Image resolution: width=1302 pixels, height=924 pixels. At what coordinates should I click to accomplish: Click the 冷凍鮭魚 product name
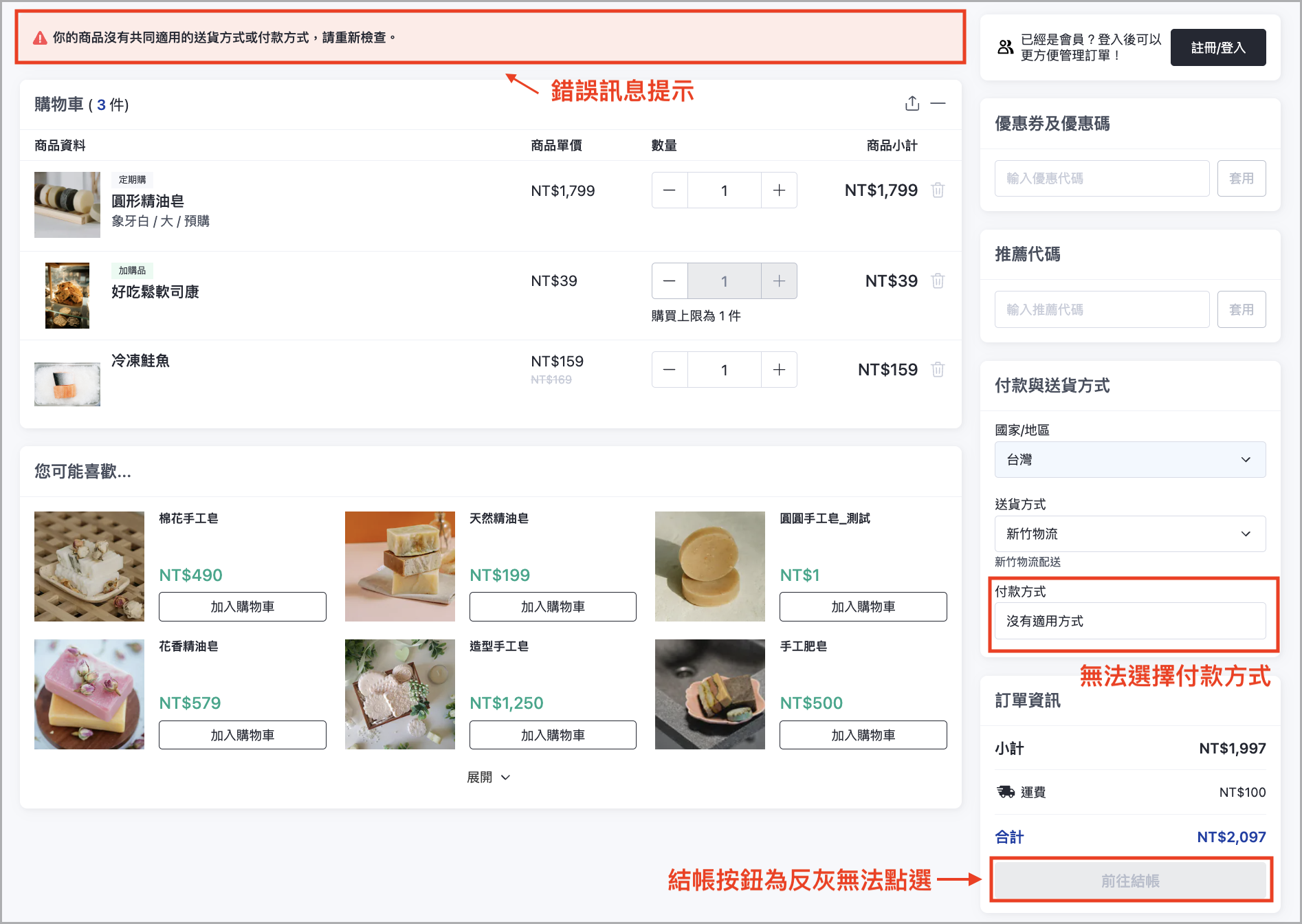tap(140, 360)
